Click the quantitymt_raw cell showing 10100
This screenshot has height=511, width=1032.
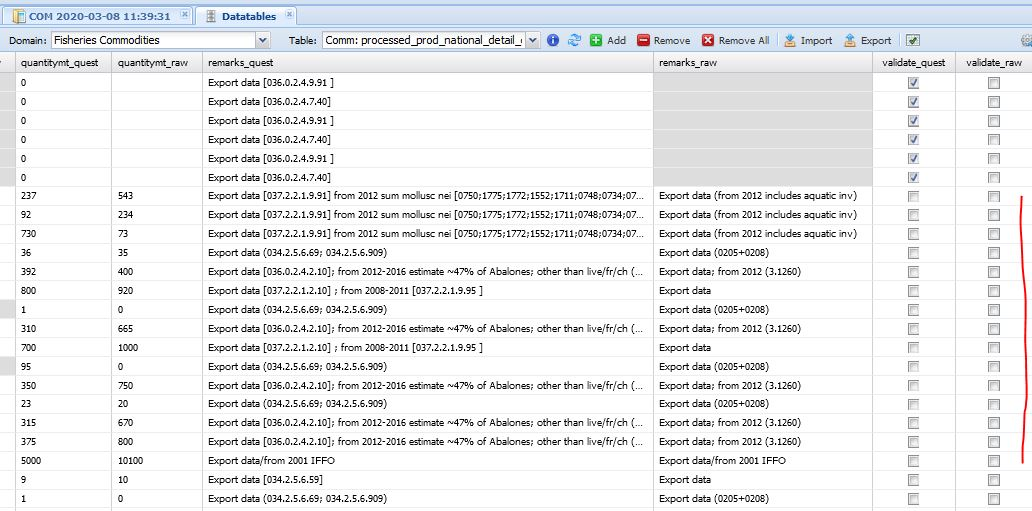[156, 461]
